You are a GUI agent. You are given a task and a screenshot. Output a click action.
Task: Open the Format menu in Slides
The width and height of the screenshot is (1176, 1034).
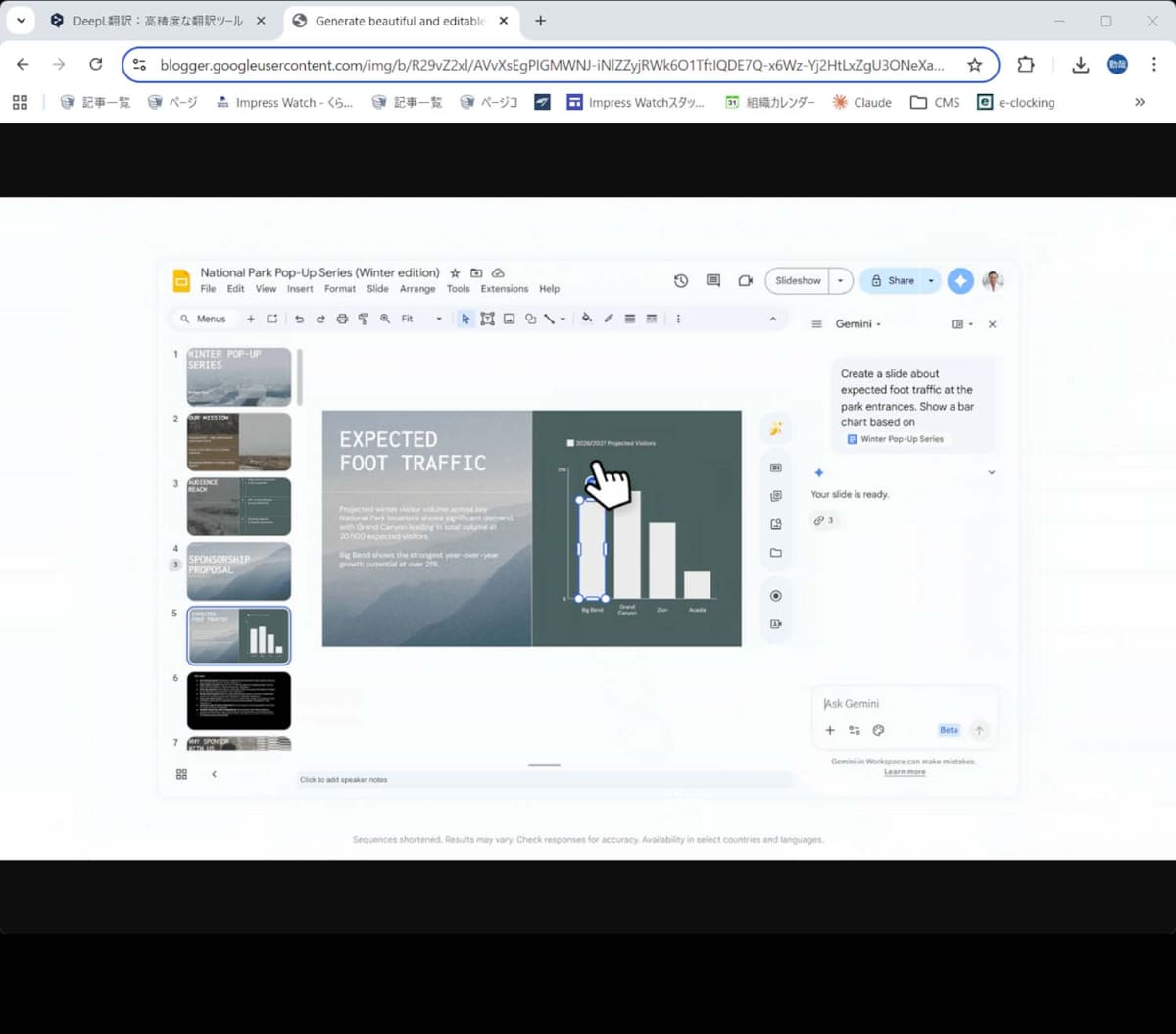pos(340,289)
